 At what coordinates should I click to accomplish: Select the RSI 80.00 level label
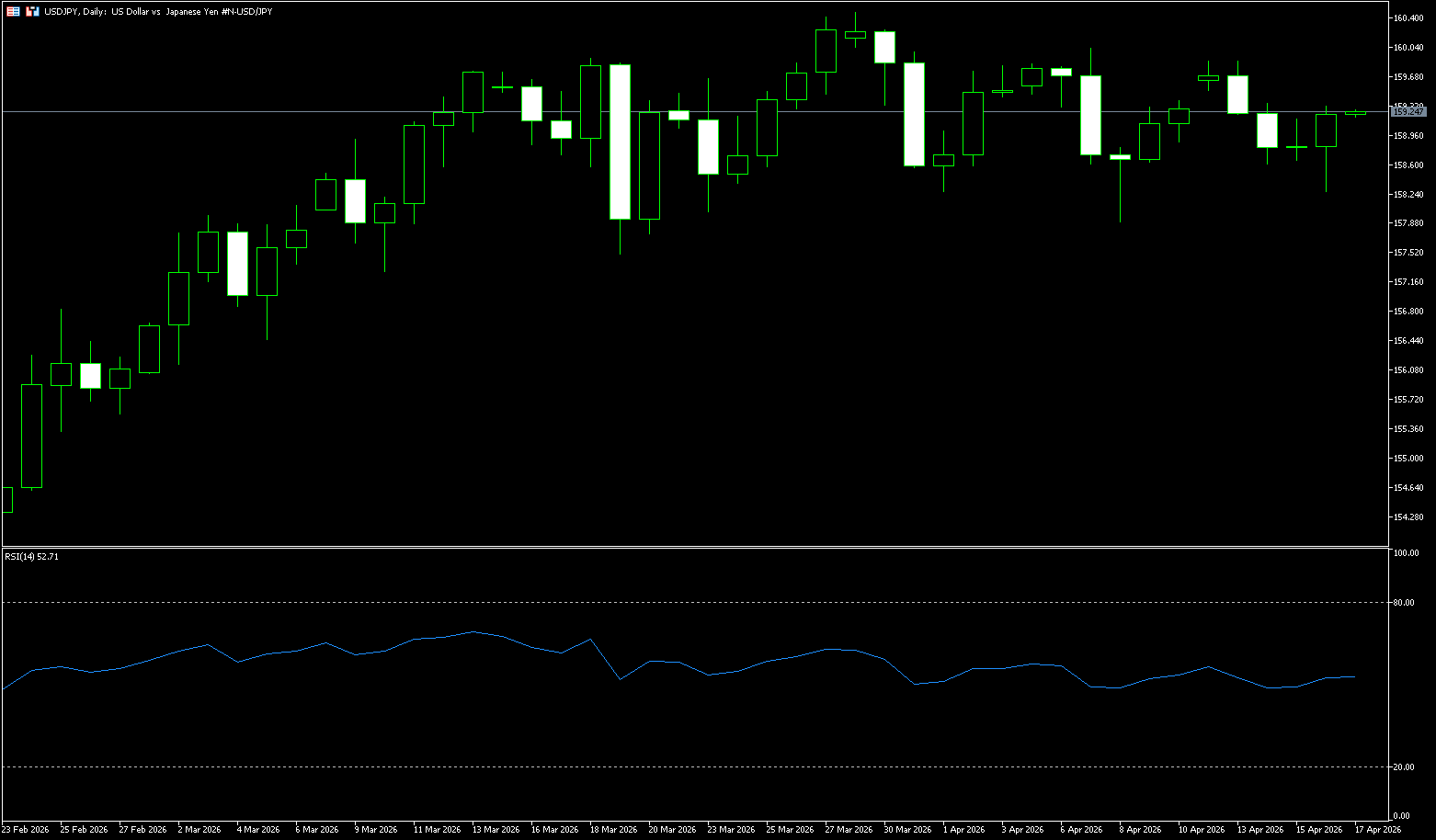(1404, 603)
